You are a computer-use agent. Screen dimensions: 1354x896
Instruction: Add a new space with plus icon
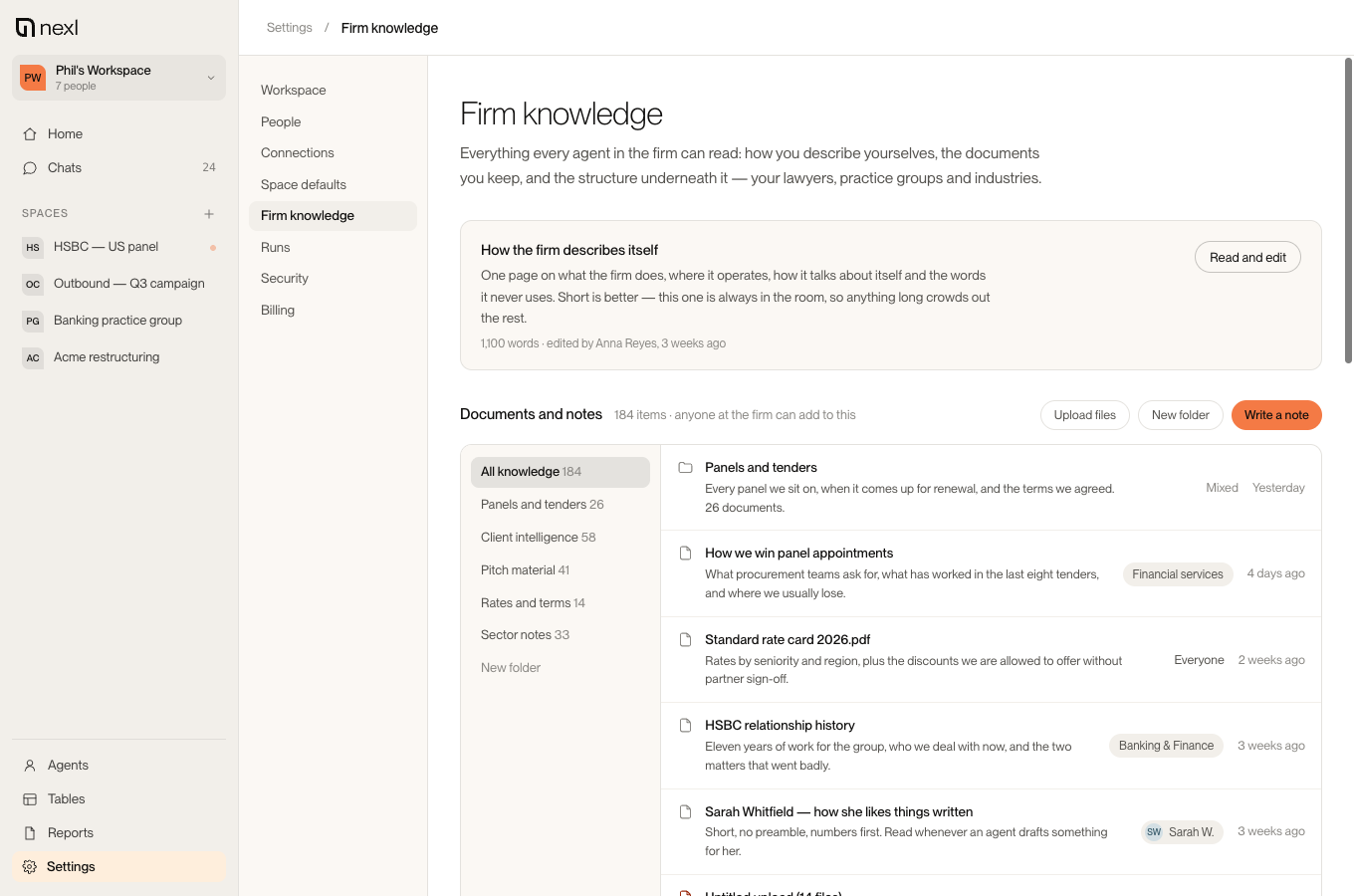coord(209,214)
